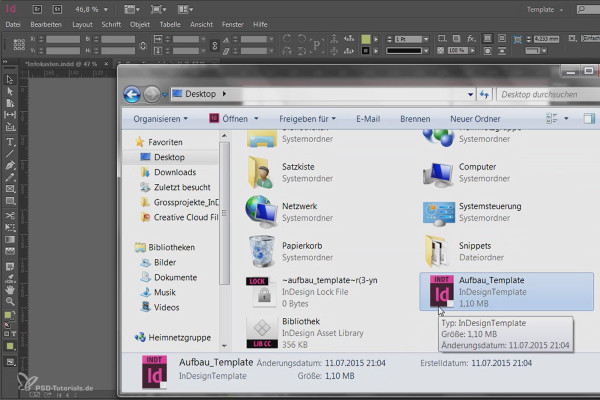600x400 pixels.
Task: Open Adobe Stock via the St icon
Action: [57, 9]
